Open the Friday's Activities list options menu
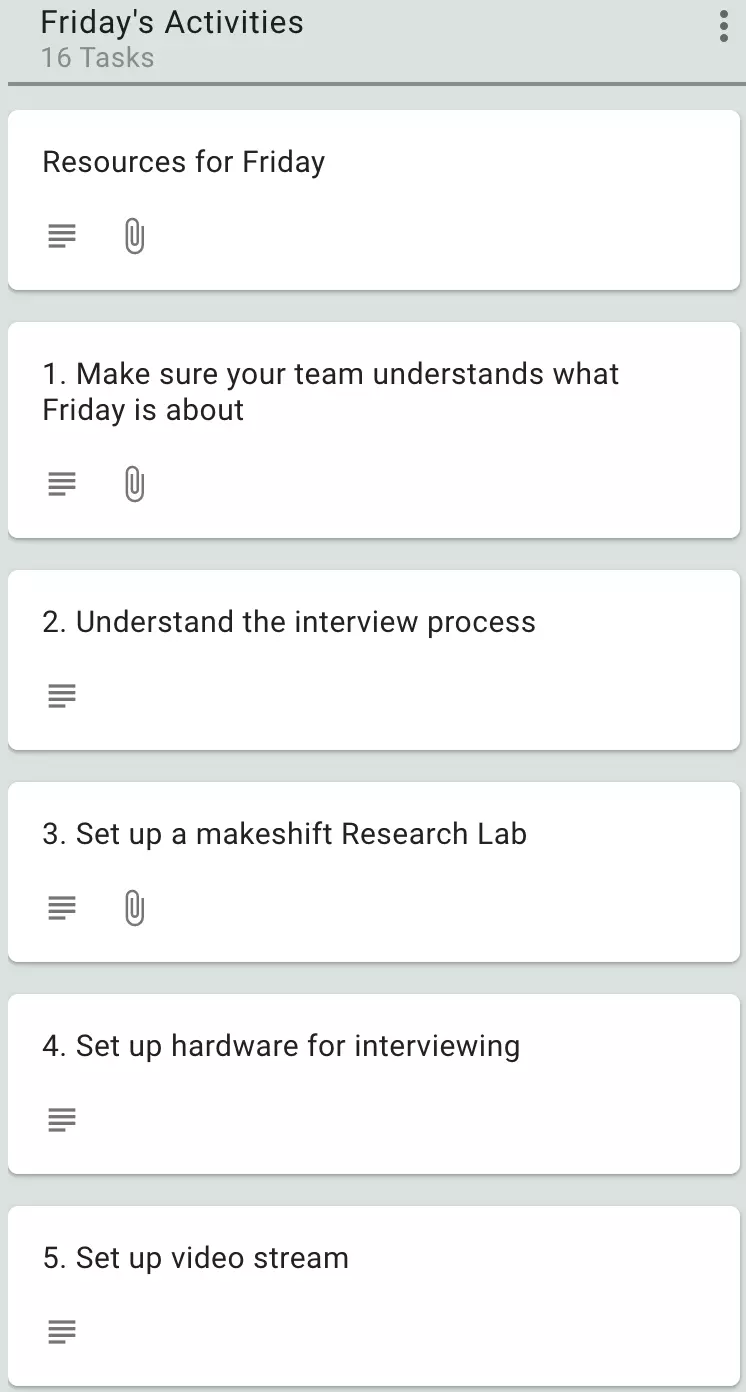746x1392 pixels. tap(723, 26)
